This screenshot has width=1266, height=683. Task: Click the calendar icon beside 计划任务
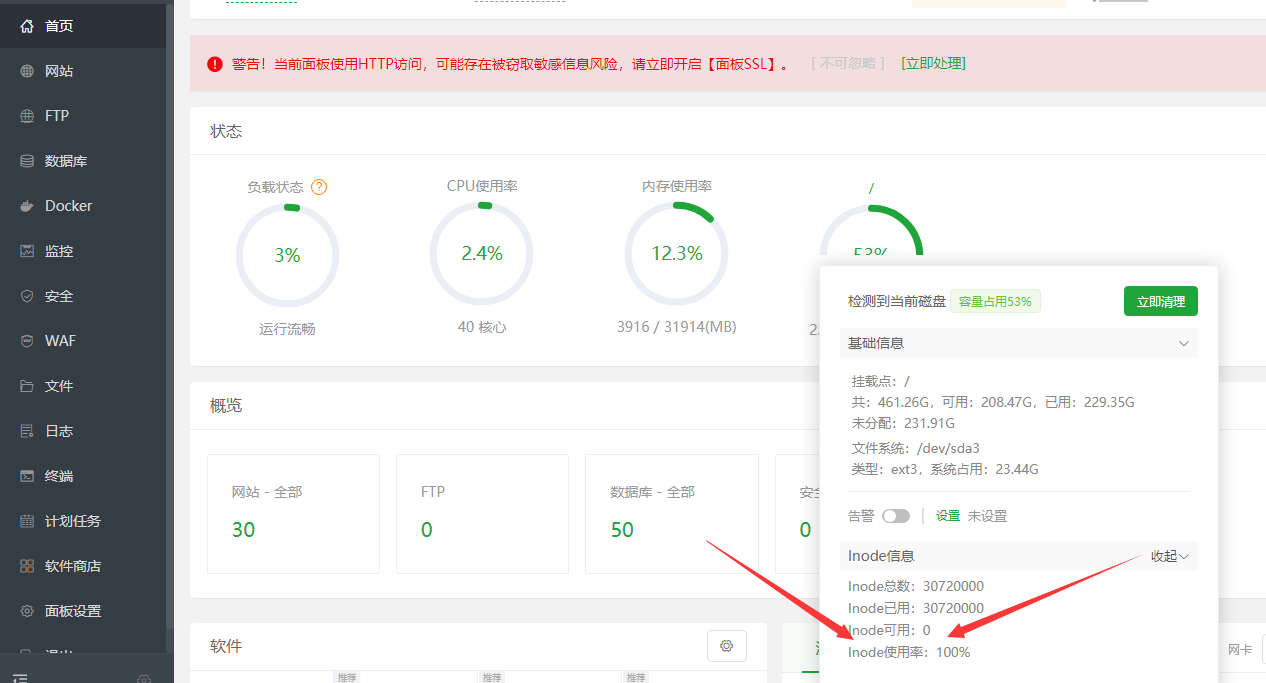click(27, 521)
